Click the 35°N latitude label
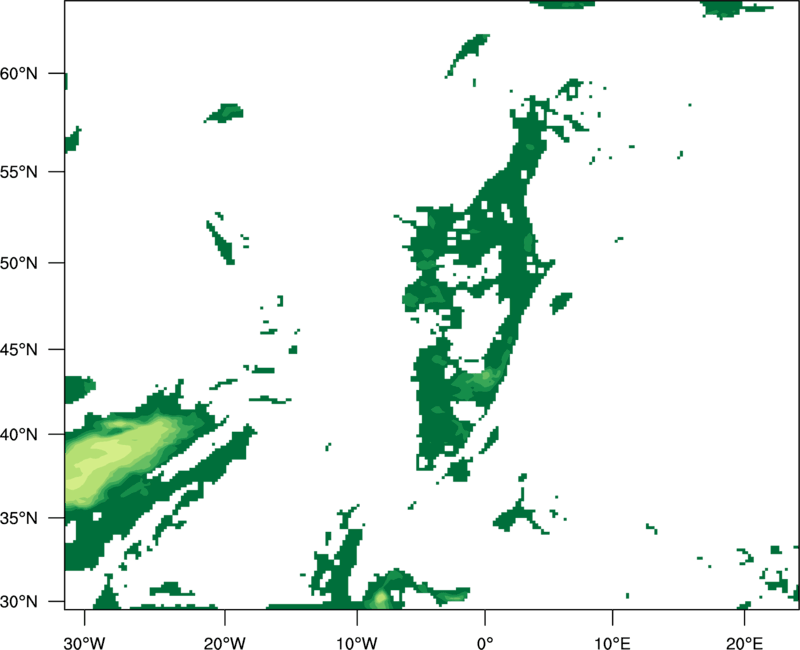Screen dimensions: 800x650 pyautogui.click(x=19, y=518)
